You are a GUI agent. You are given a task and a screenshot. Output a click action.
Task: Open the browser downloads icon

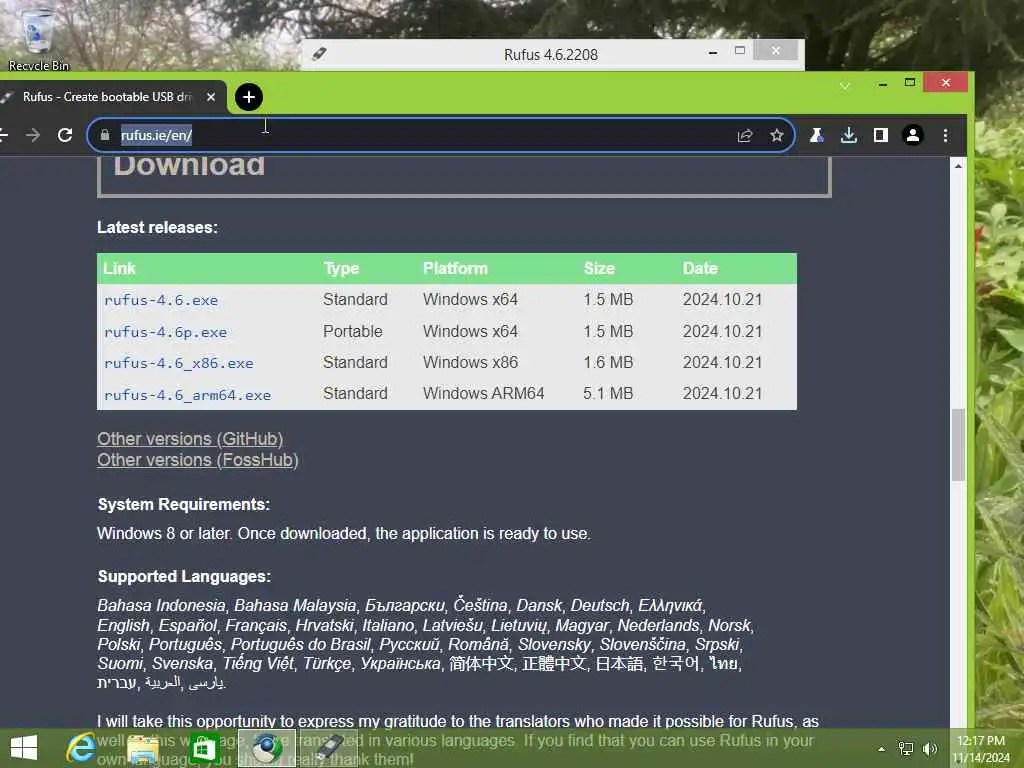(x=848, y=135)
